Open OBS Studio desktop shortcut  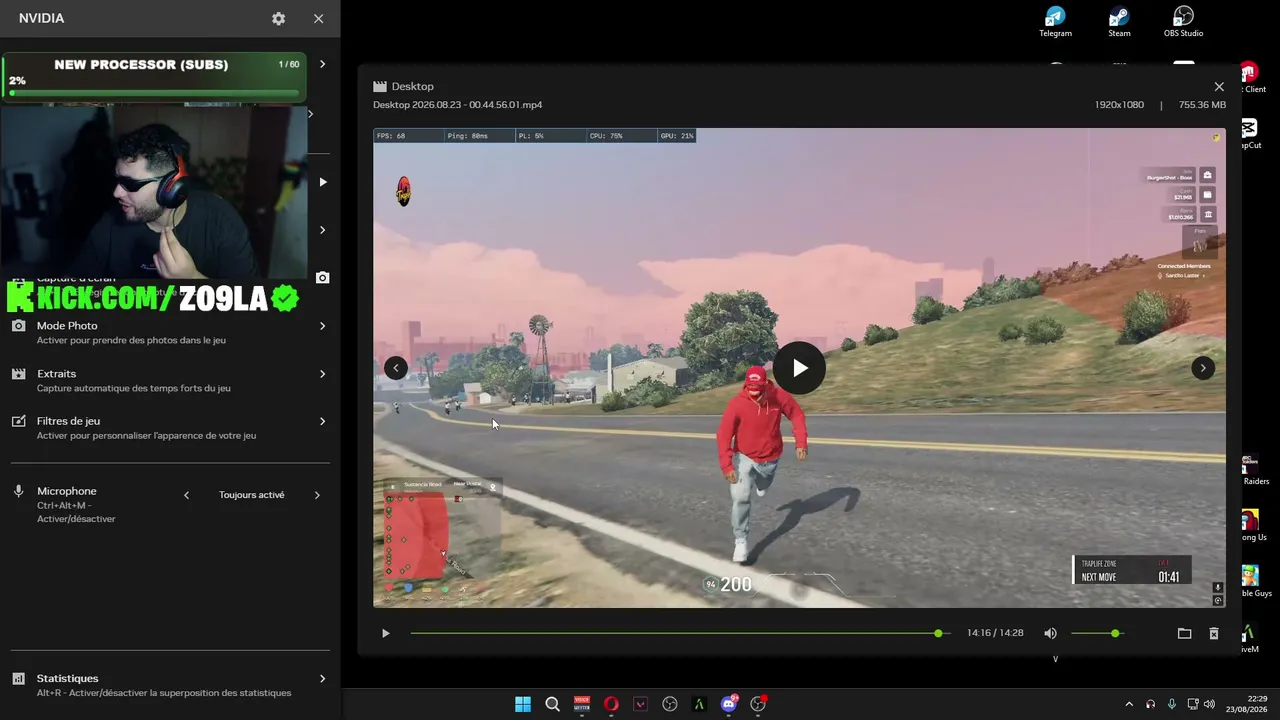1183,22
